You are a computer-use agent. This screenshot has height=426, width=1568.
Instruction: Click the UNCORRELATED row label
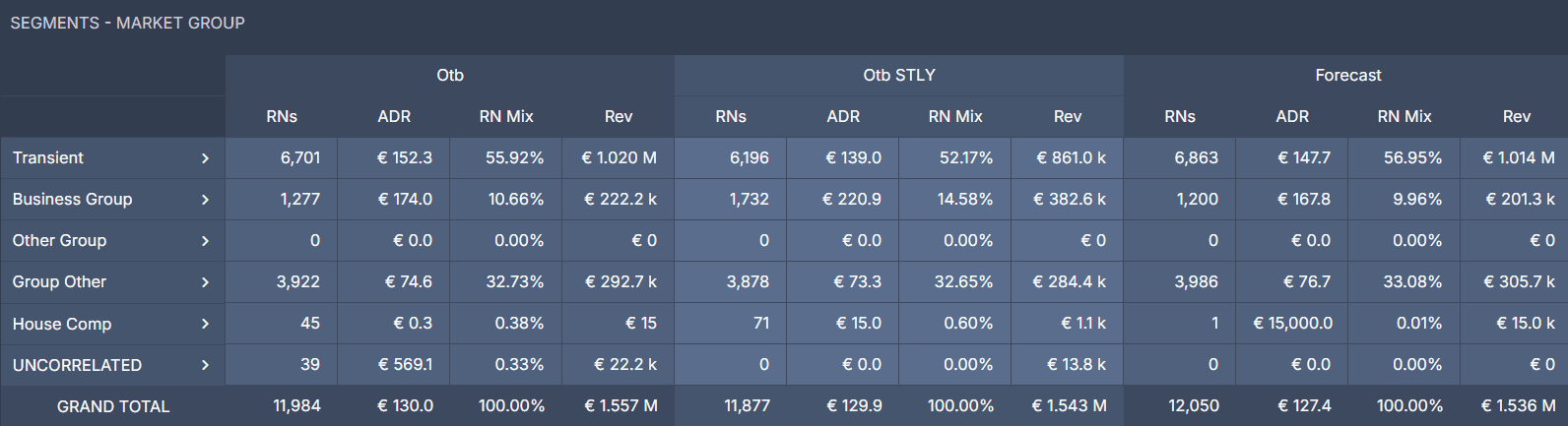point(77,365)
